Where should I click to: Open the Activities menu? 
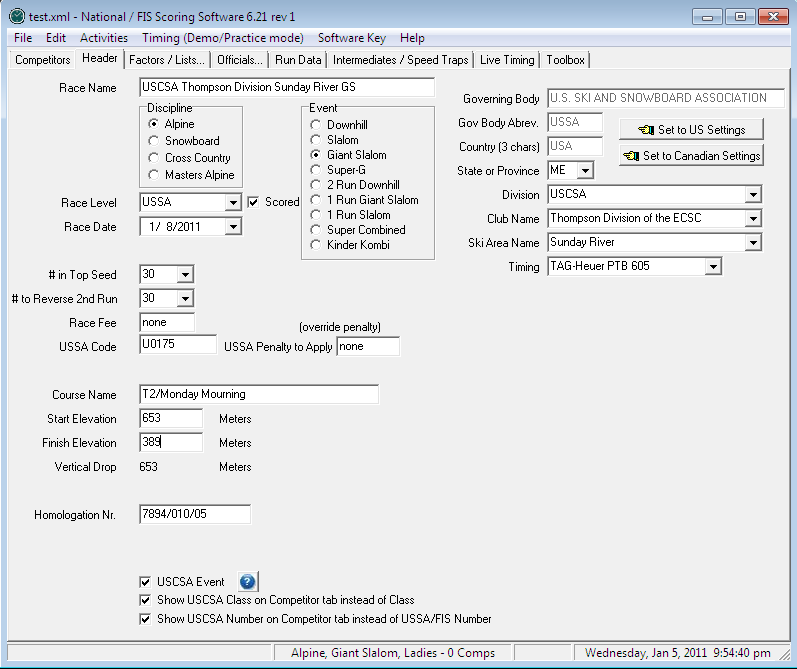tap(104, 38)
